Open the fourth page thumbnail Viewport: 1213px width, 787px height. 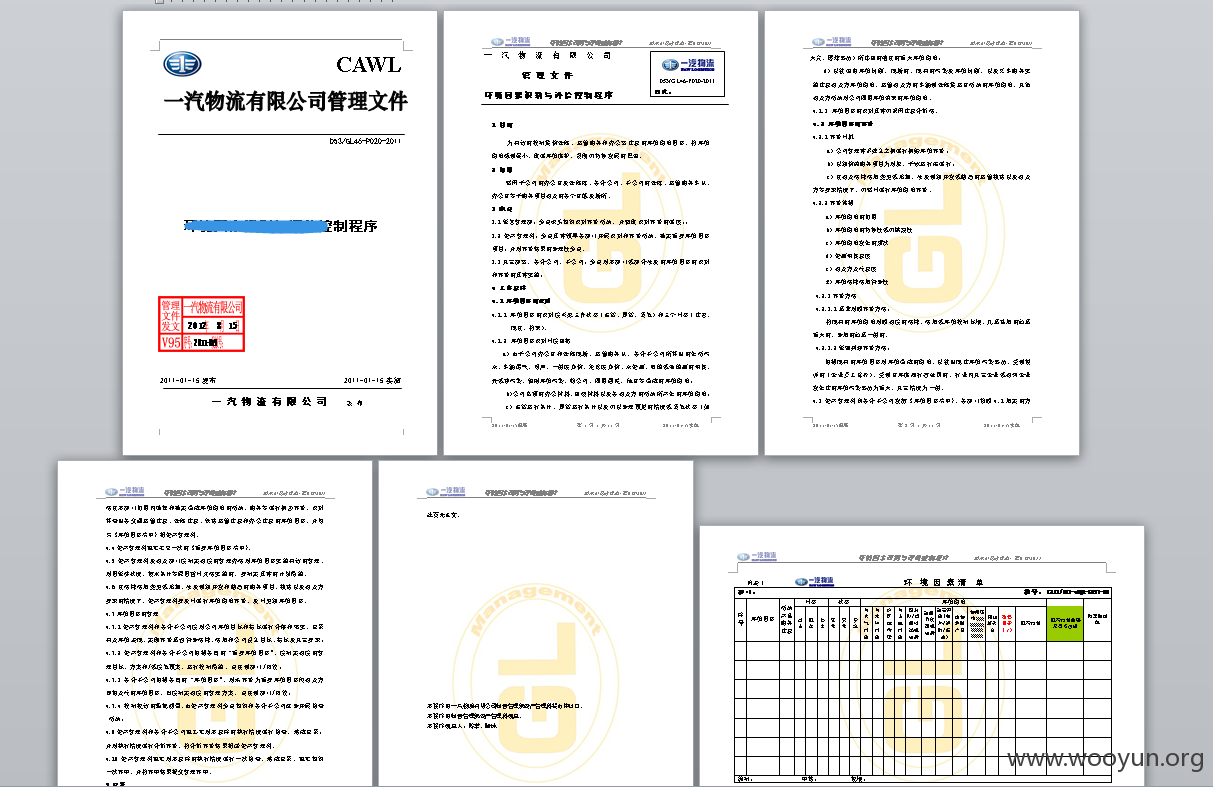coord(215,623)
